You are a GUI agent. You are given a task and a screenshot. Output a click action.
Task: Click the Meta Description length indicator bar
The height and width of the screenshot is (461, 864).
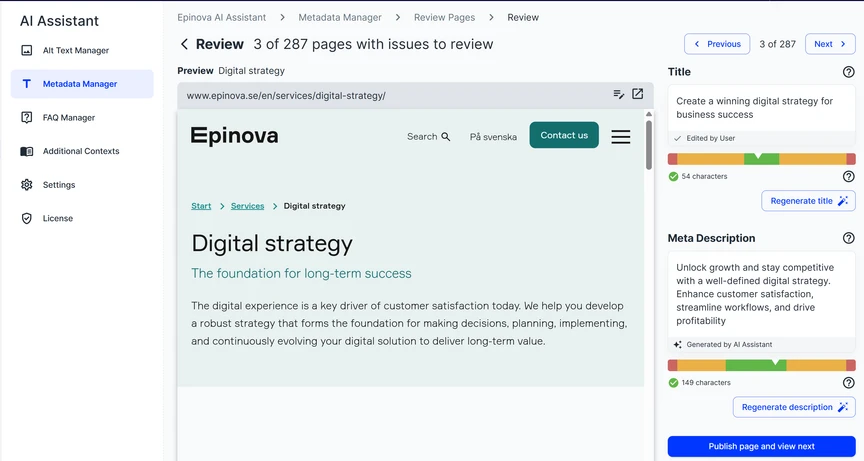762,365
